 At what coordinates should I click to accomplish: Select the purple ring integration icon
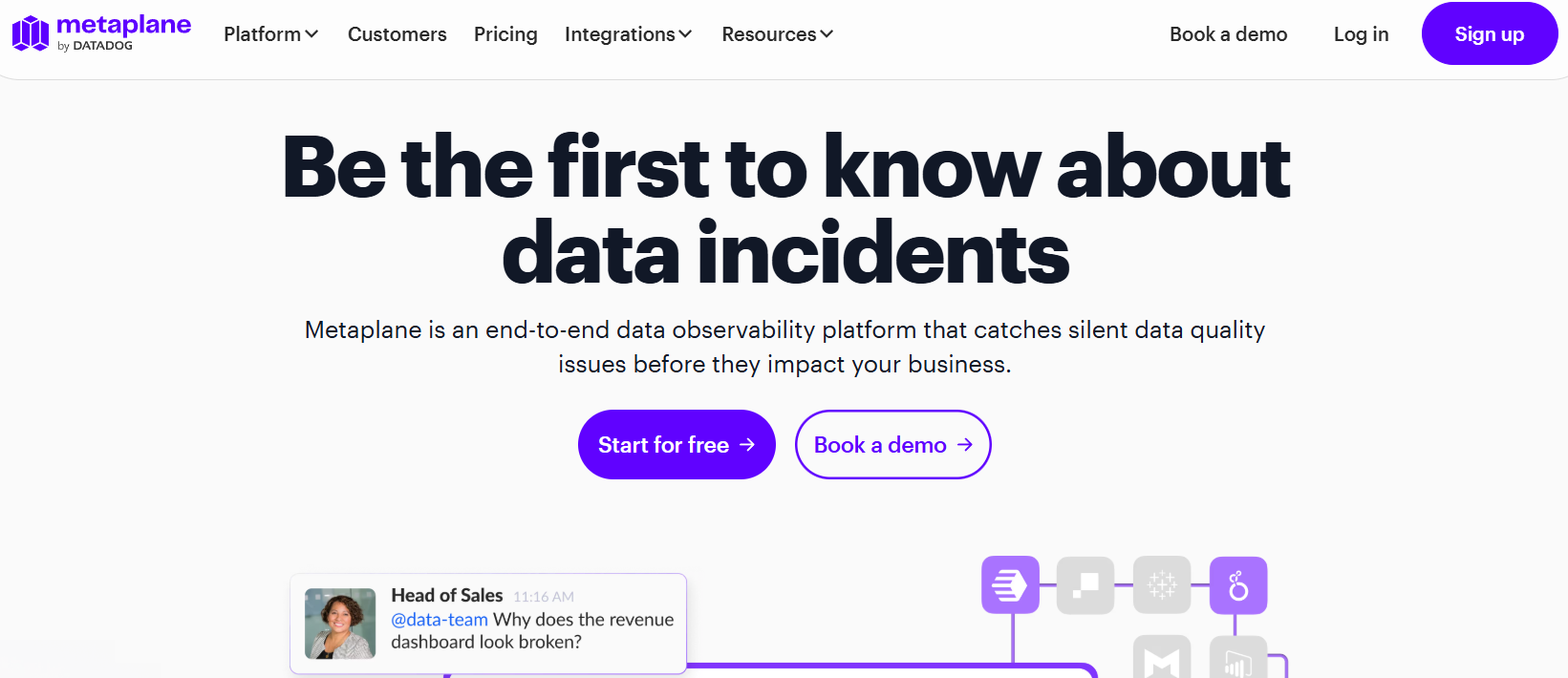pyautogui.click(x=1238, y=584)
